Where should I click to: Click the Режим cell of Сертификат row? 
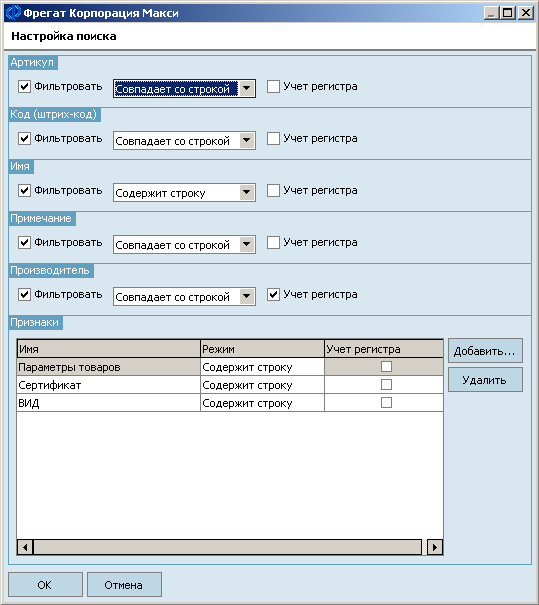[262, 385]
